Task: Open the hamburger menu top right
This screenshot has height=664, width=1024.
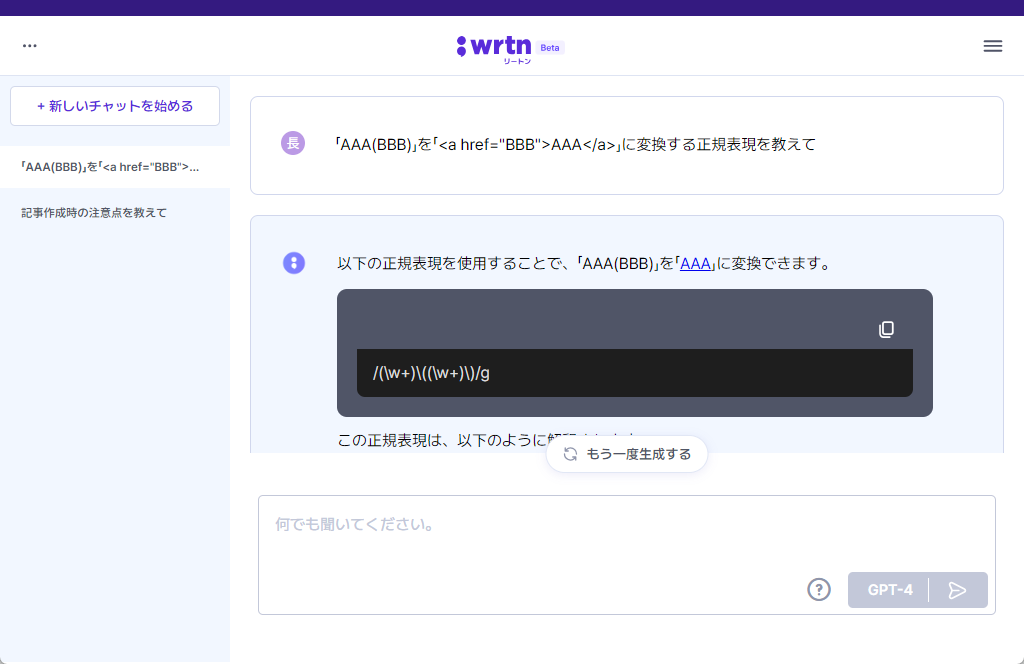Action: [x=993, y=45]
